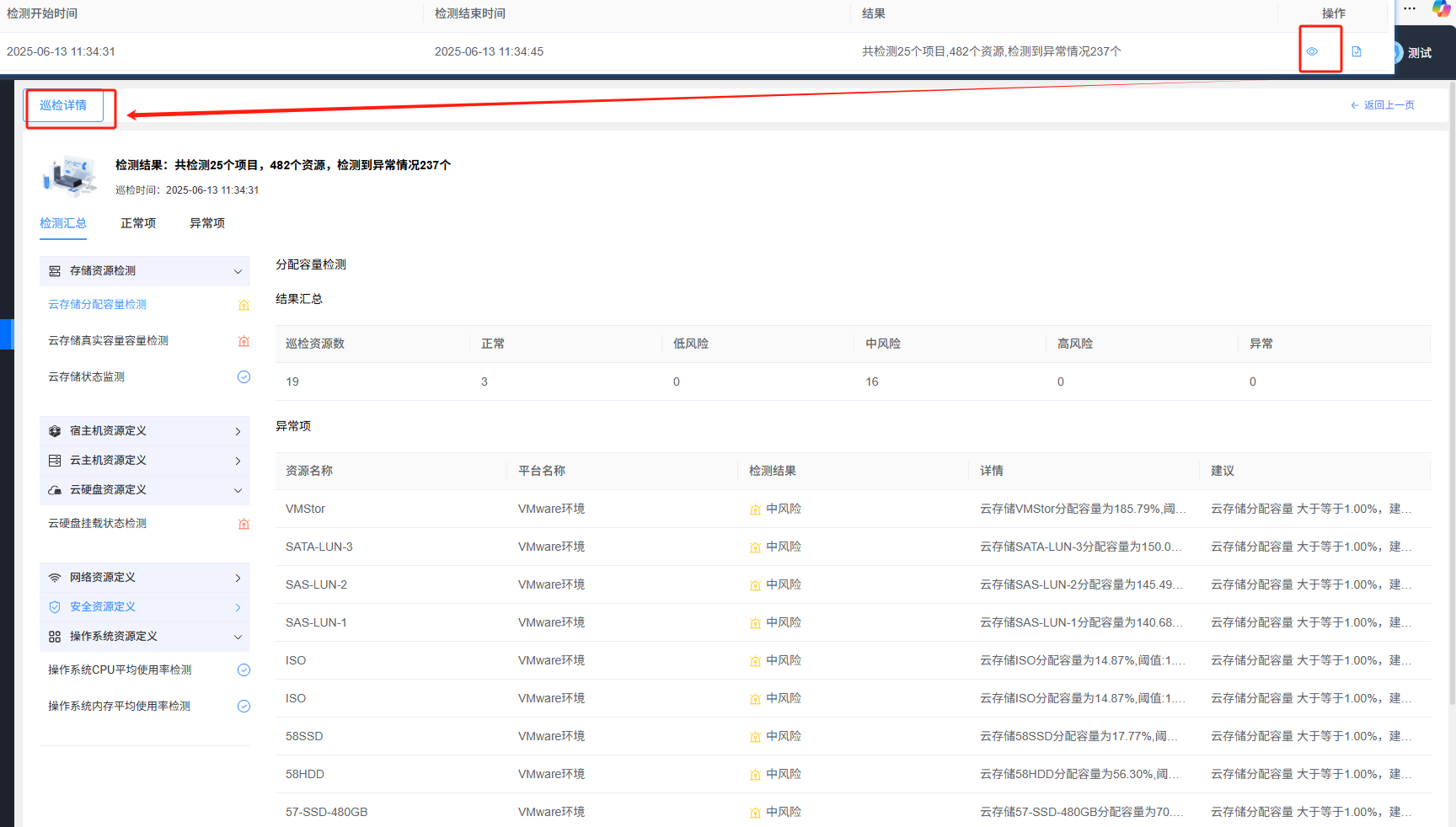Click the 云主机资源定义 server icon
1456x827 pixels.
tap(55, 461)
